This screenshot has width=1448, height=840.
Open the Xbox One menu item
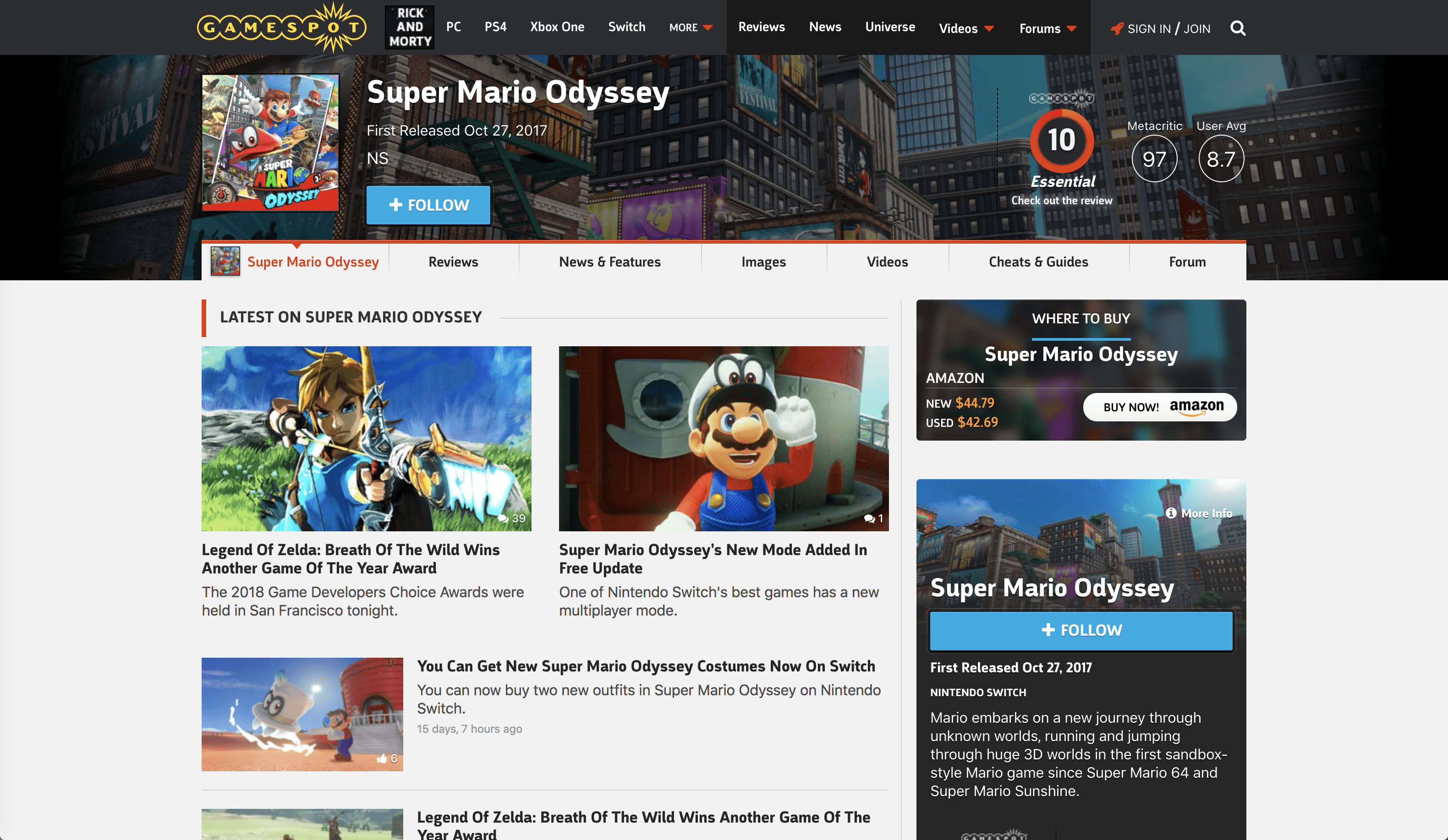point(557,27)
